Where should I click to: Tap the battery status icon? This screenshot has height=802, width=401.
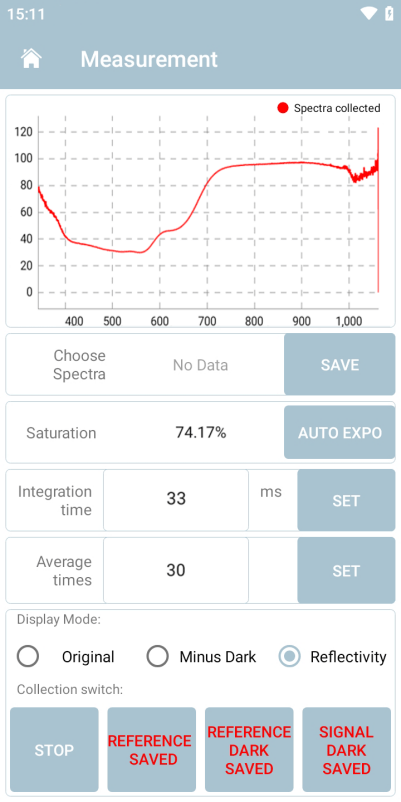(x=389, y=14)
